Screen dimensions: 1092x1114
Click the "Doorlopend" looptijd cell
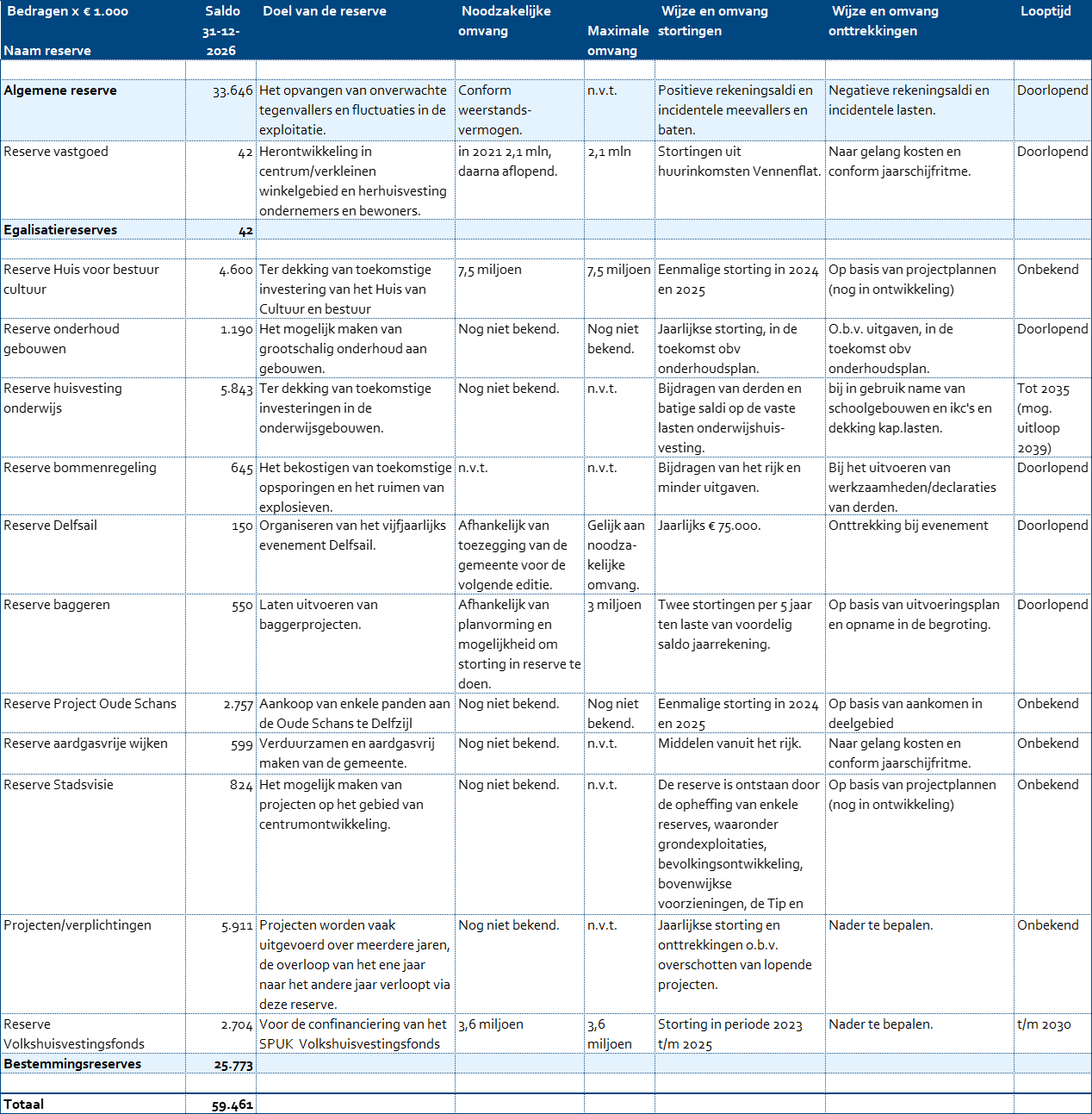point(1052,90)
